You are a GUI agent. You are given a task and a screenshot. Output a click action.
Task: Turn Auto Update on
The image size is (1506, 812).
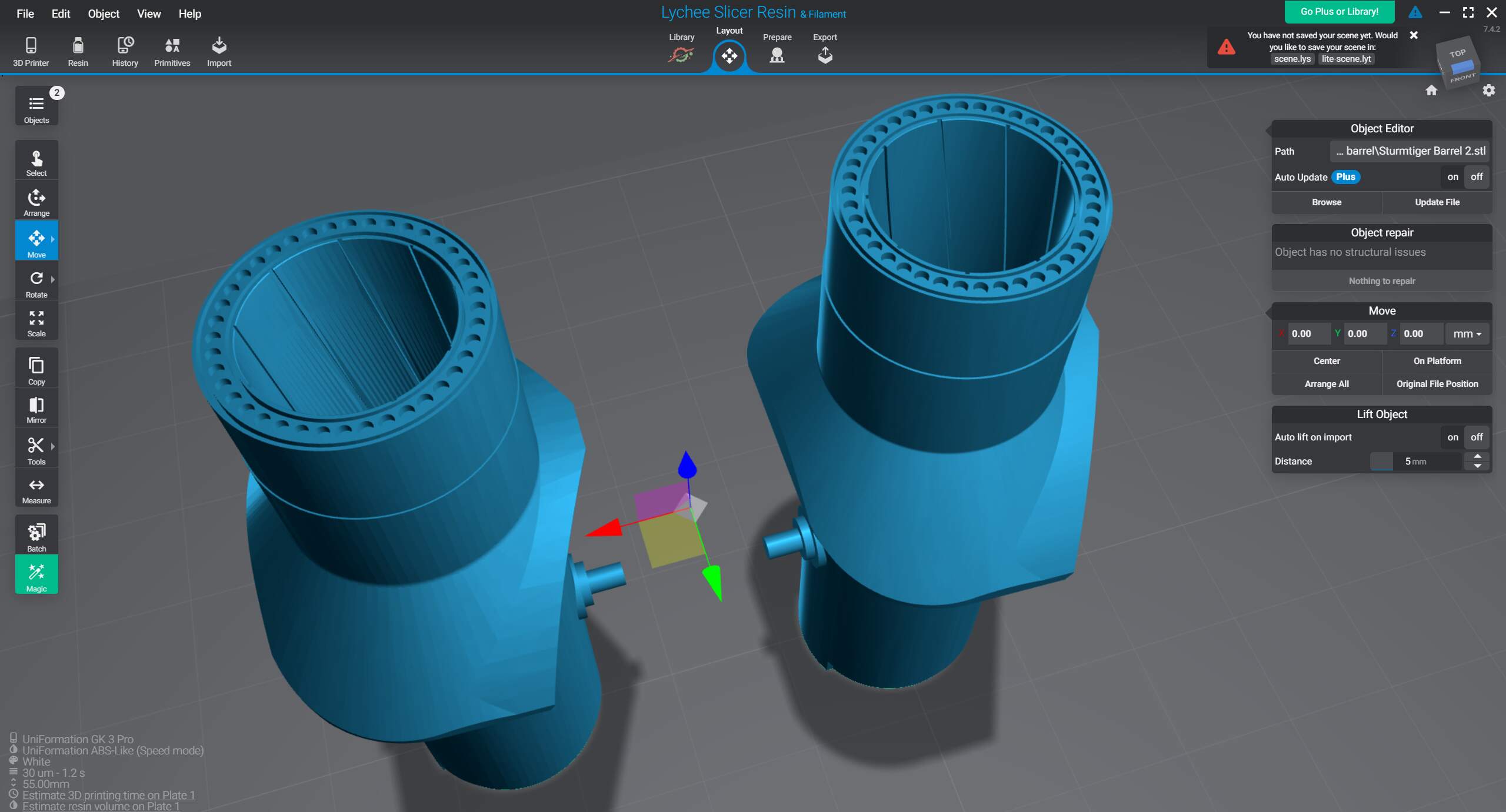click(x=1452, y=177)
